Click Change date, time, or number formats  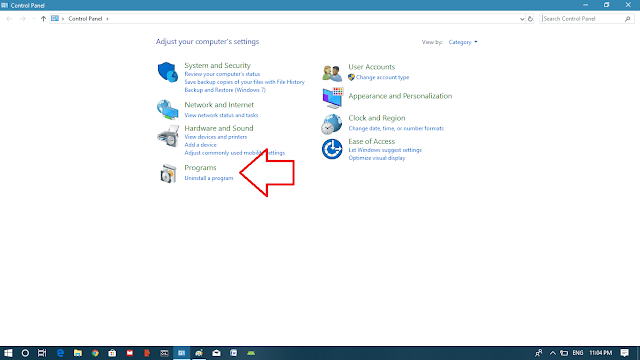[396, 129]
